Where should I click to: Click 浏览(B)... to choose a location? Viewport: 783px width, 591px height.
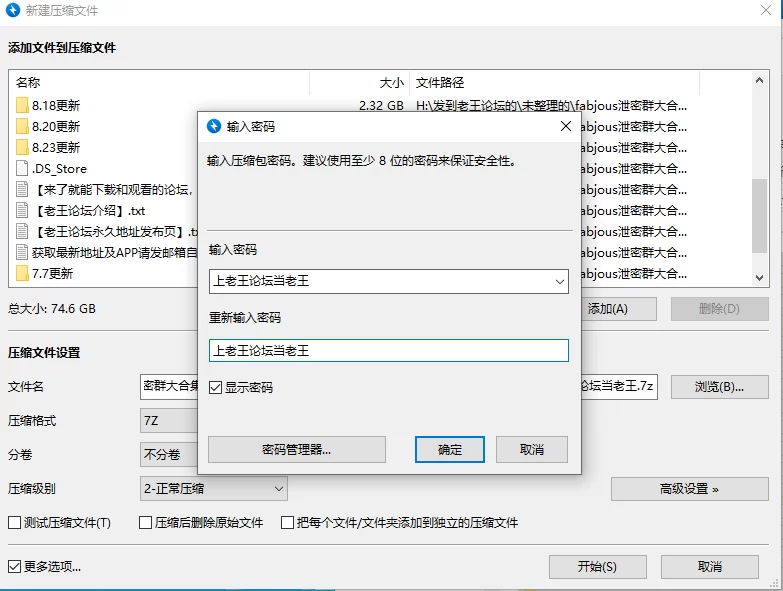coord(720,387)
